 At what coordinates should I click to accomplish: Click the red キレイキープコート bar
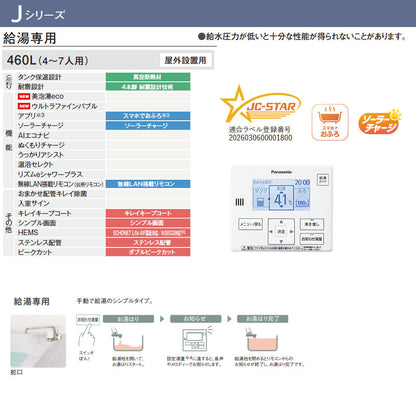(148, 213)
